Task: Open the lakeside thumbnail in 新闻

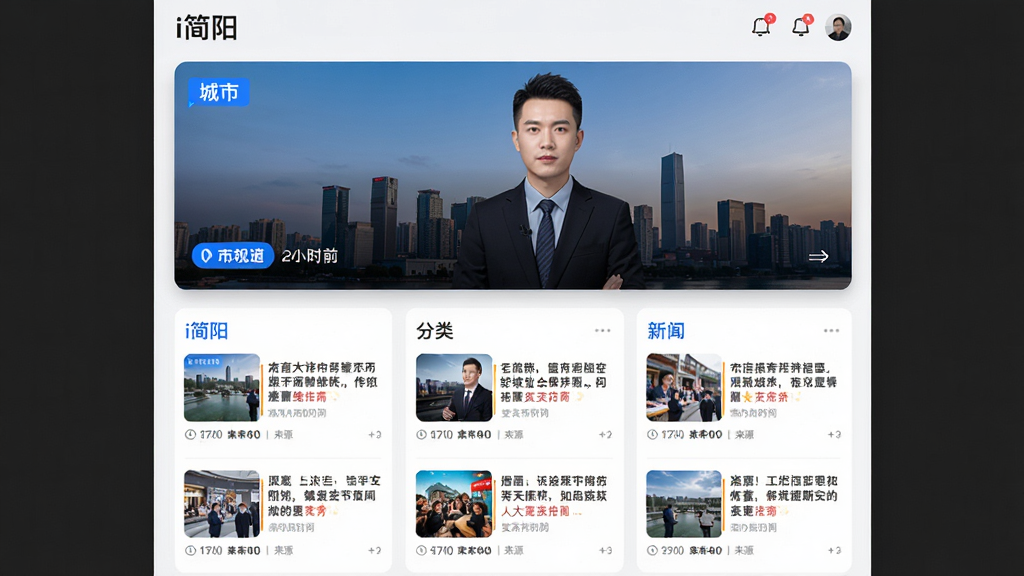Action: (x=684, y=504)
